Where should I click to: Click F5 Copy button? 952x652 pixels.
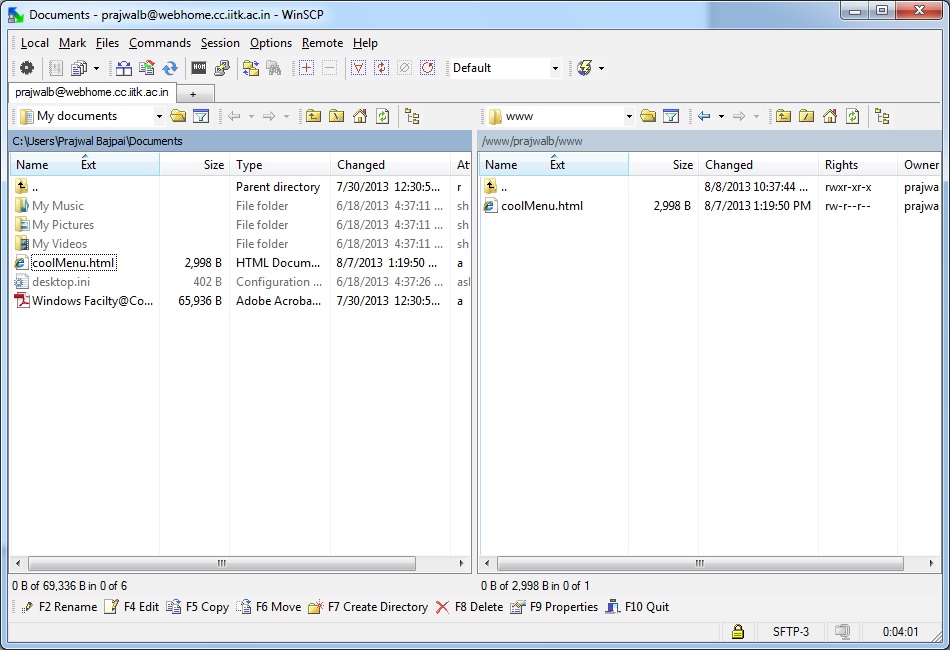(198, 606)
